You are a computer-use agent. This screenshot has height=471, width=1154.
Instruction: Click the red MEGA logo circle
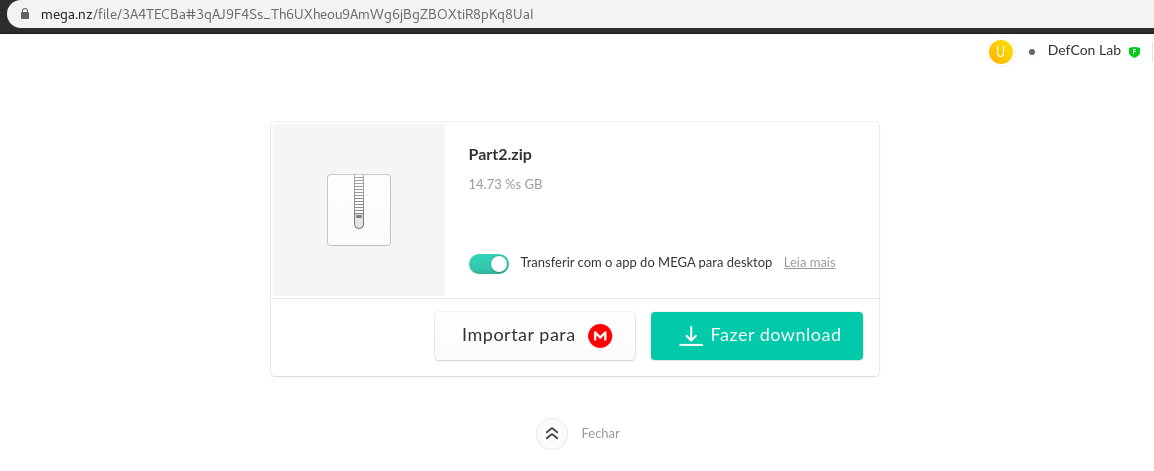click(x=600, y=336)
